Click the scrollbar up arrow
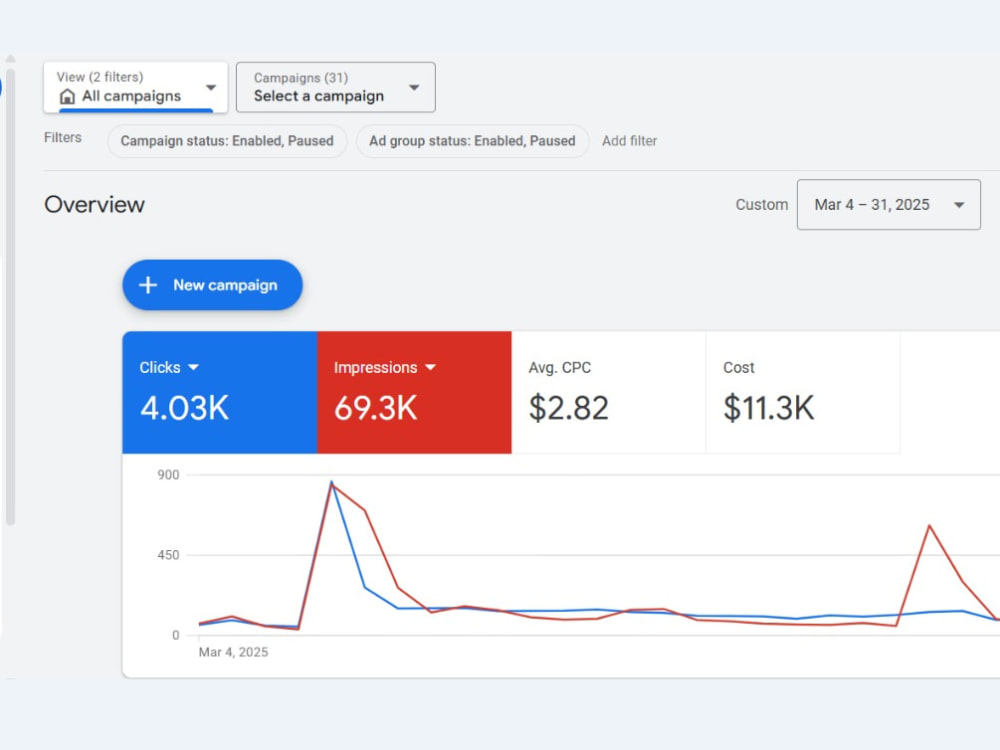Image resolution: width=1000 pixels, height=750 pixels. [10, 59]
